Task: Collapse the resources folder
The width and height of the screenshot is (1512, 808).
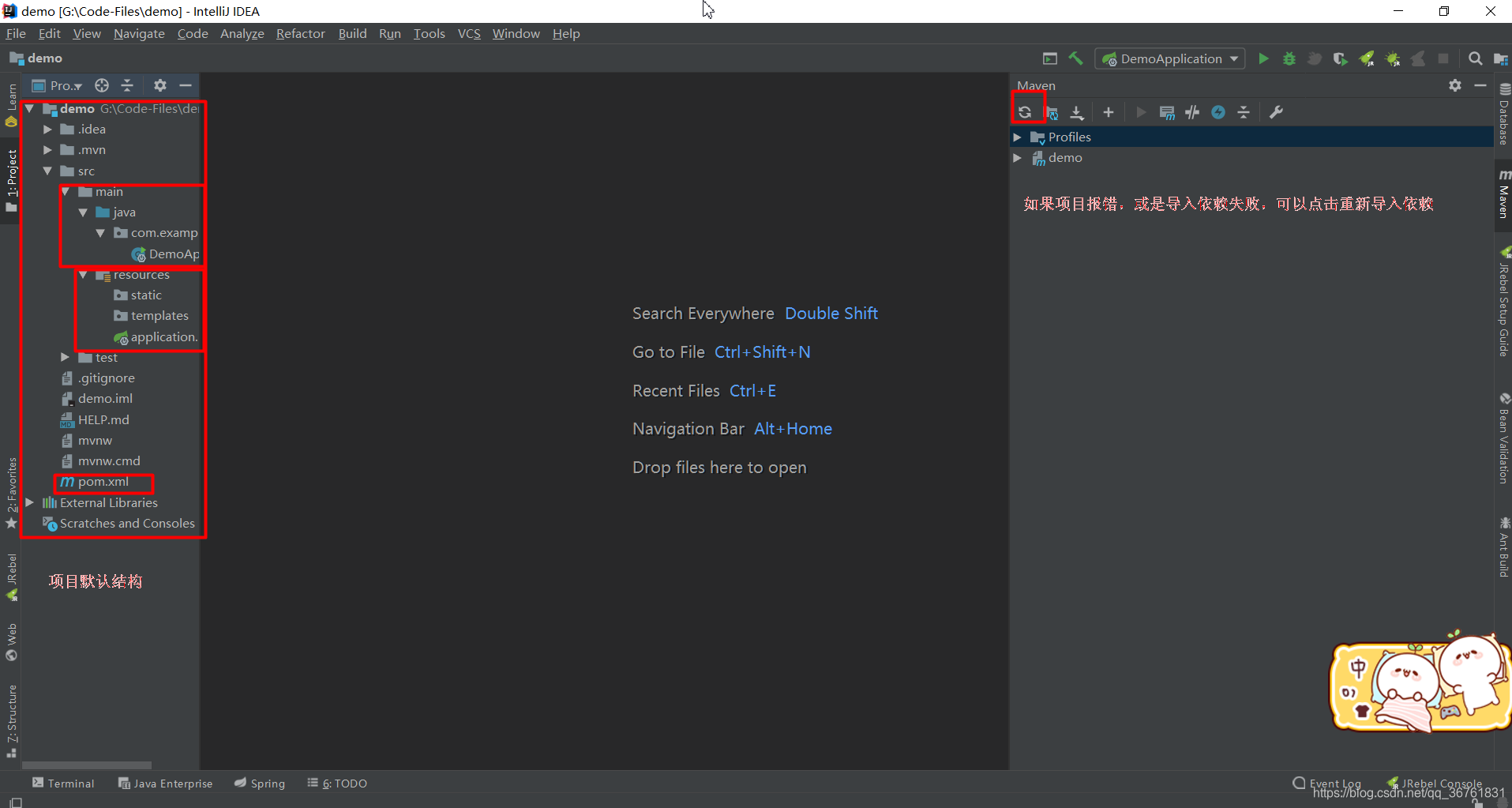Action: pos(83,274)
